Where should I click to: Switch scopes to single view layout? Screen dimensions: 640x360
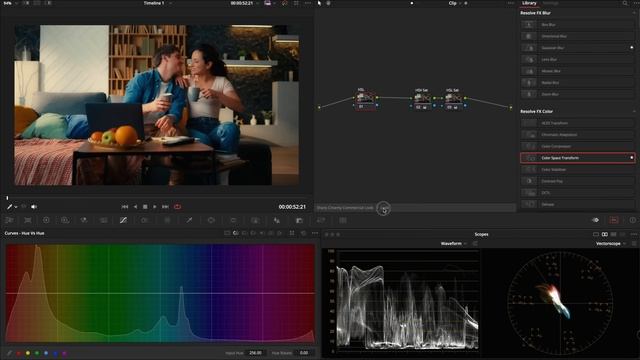click(x=596, y=234)
